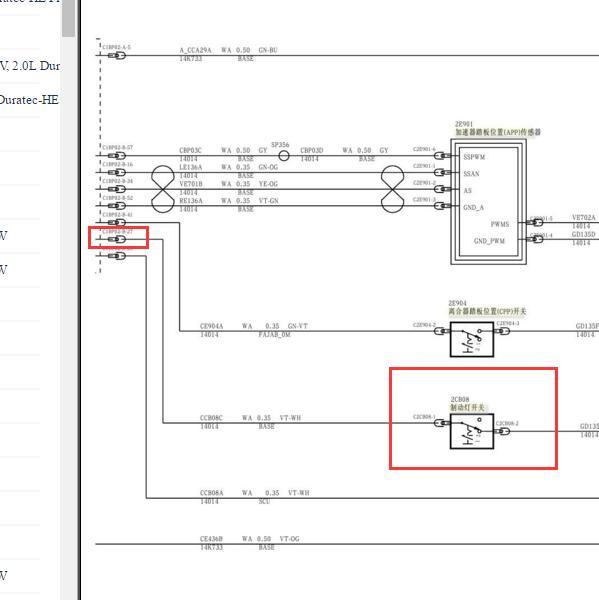Click wire label 'CE436B'

click(211, 539)
